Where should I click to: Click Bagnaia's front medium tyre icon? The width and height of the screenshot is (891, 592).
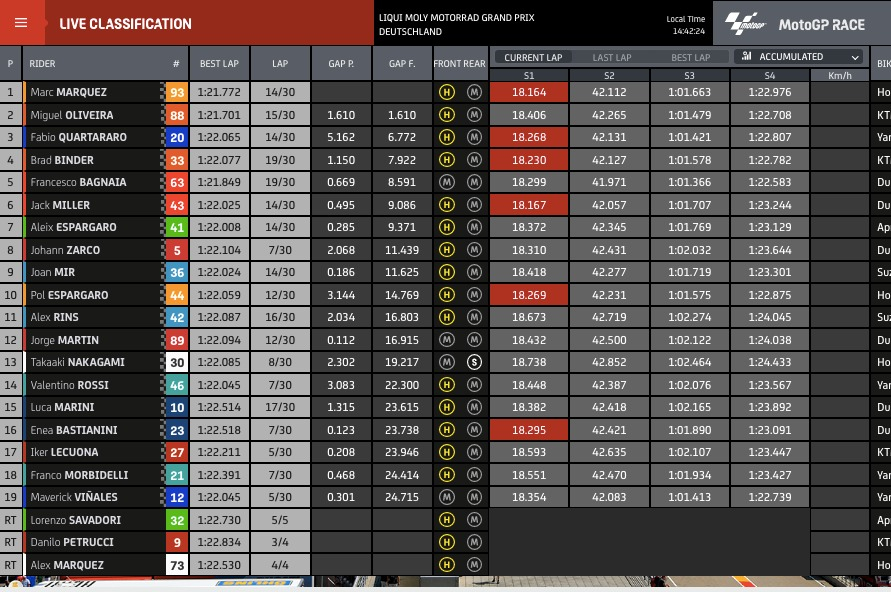[447, 182]
